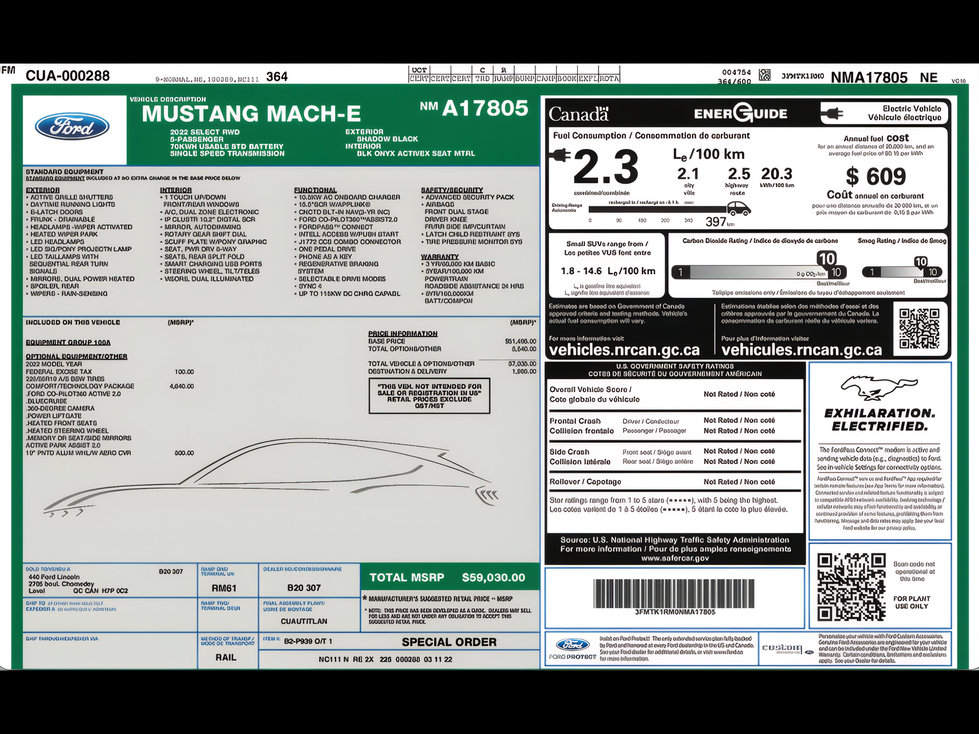
Task: Click the CUAUTITLAN assembly plant name
Action: [x=304, y=622]
